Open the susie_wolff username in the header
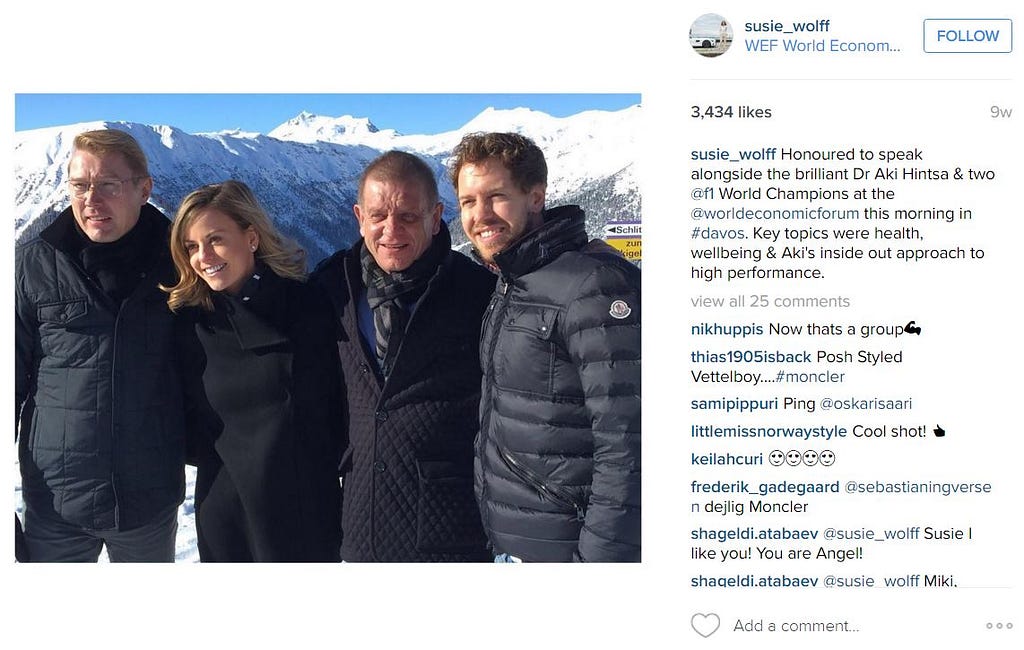The height and width of the screenshot is (650, 1024). (x=786, y=26)
